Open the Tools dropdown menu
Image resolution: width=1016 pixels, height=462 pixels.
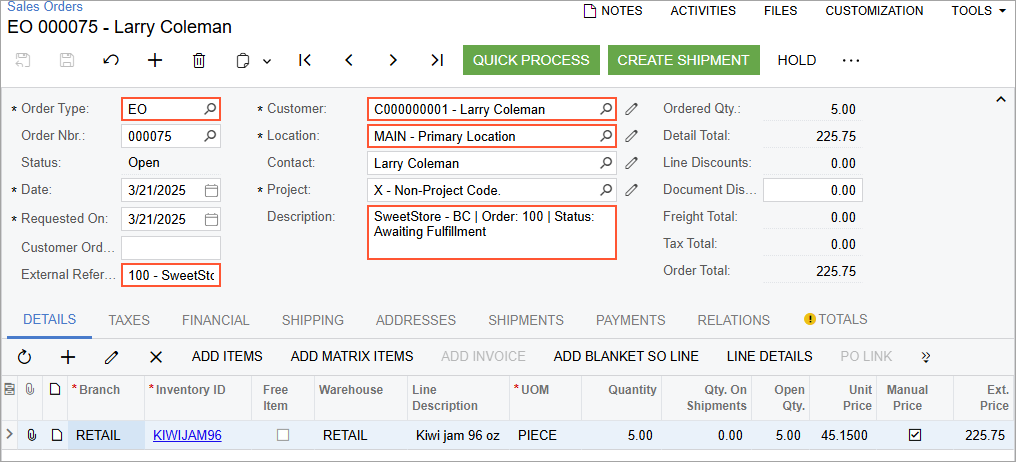point(979,11)
